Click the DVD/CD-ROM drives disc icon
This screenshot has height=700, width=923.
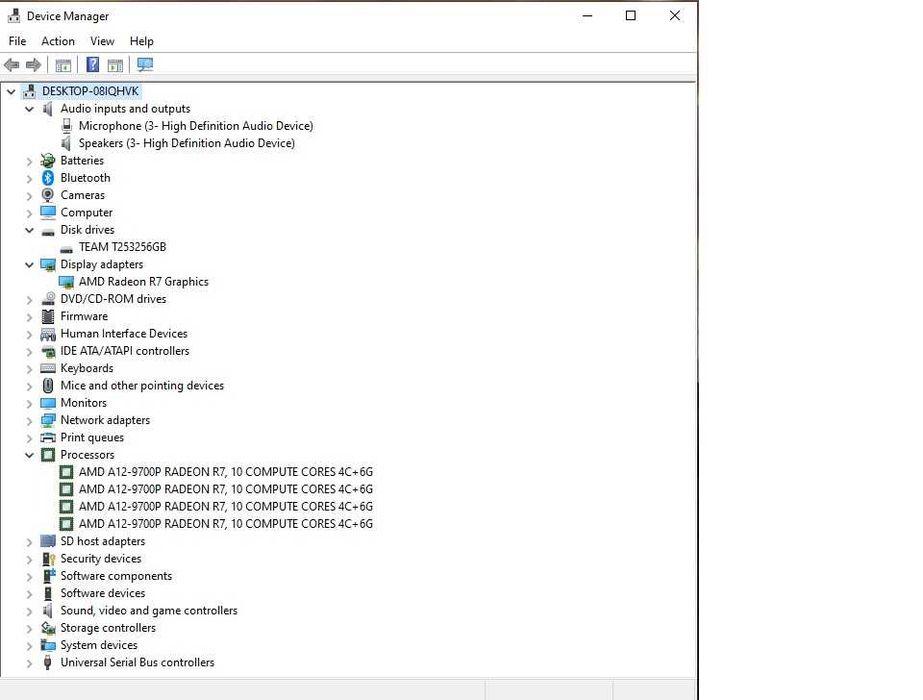pyautogui.click(x=48, y=299)
